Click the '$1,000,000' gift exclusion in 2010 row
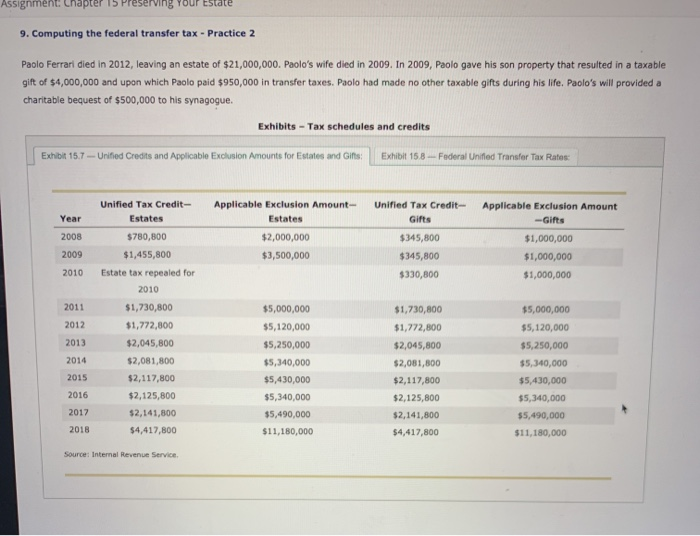Viewport: 700px width, 536px height. (x=547, y=275)
